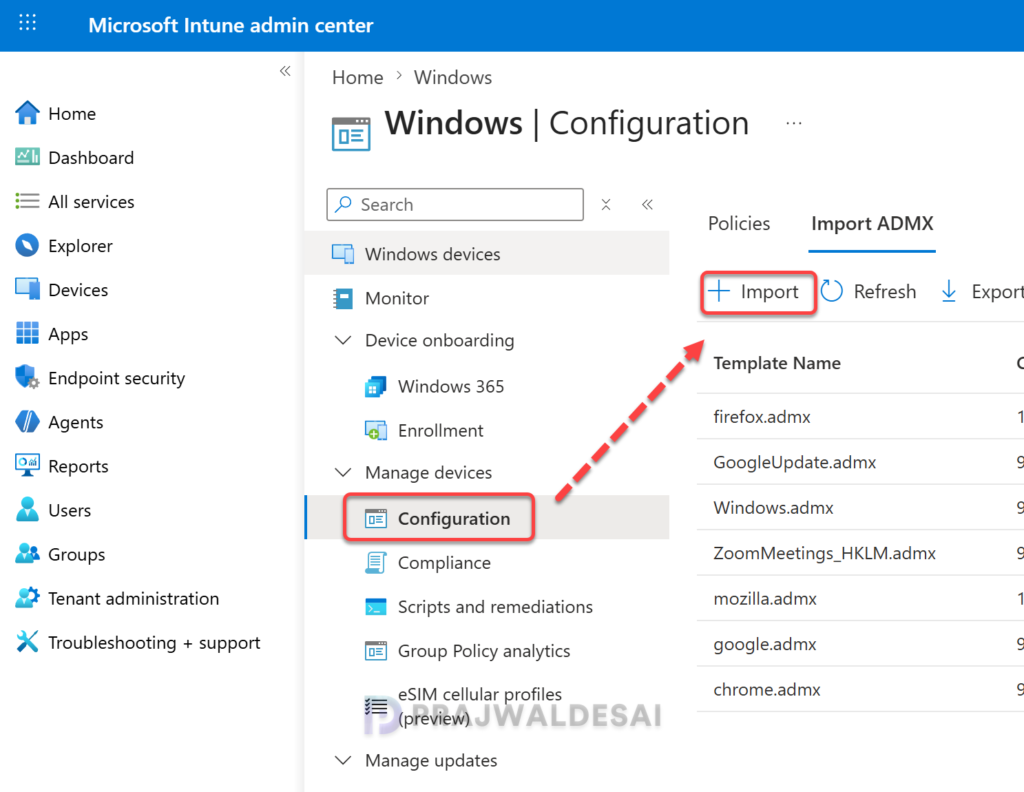Click the Search input field
1024x792 pixels.
point(455,204)
